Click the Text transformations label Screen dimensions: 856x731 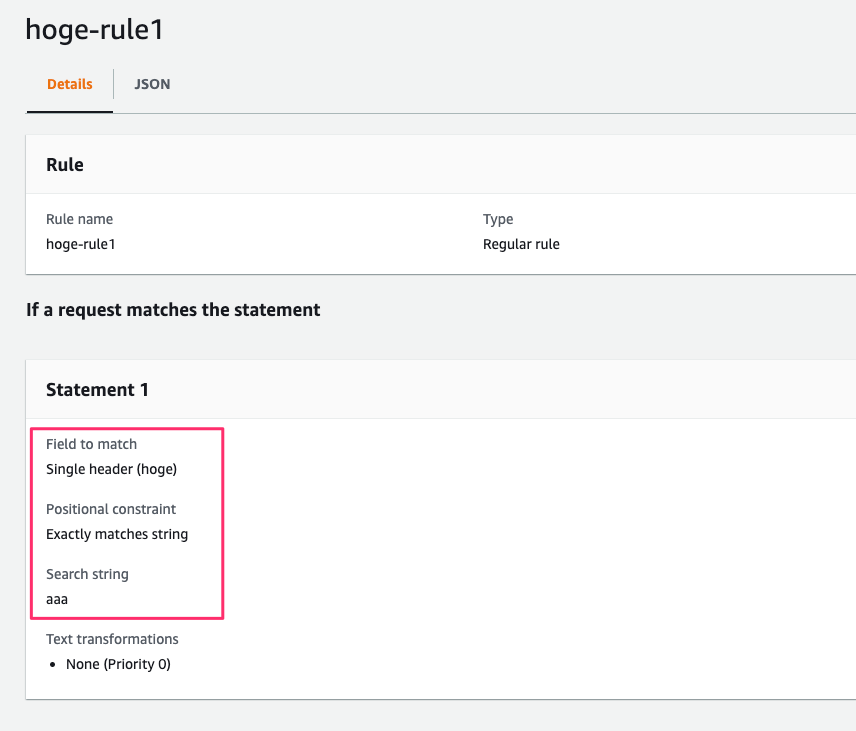(x=112, y=639)
